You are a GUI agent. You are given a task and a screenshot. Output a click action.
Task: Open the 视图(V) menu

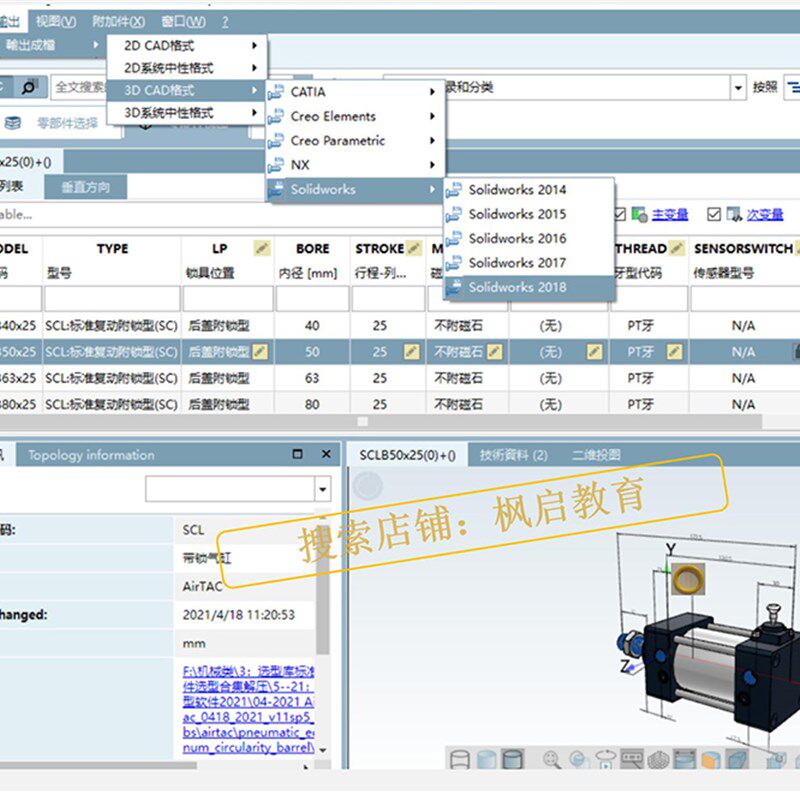click(56, 21)
